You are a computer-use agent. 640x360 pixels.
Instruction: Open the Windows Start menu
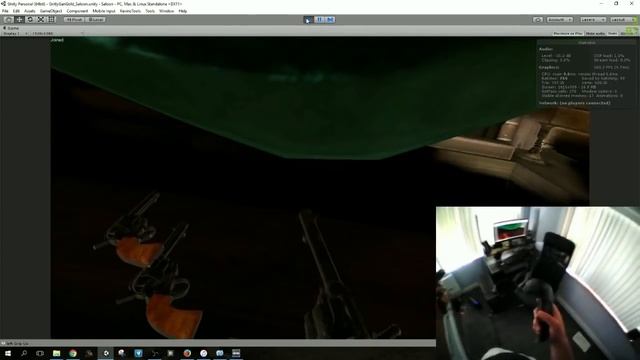8,353
